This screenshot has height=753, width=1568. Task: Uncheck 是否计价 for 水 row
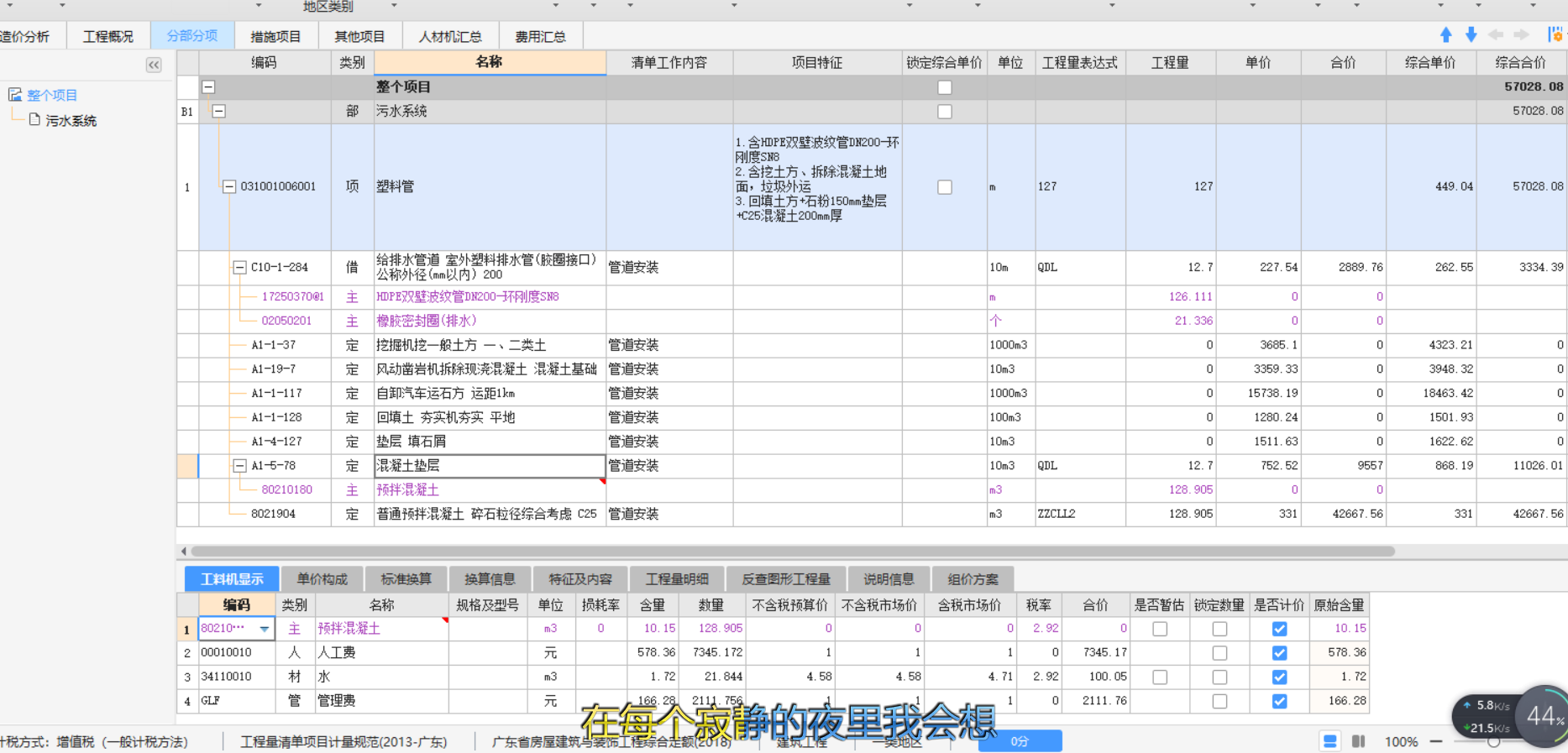[x=1279, y=677]
